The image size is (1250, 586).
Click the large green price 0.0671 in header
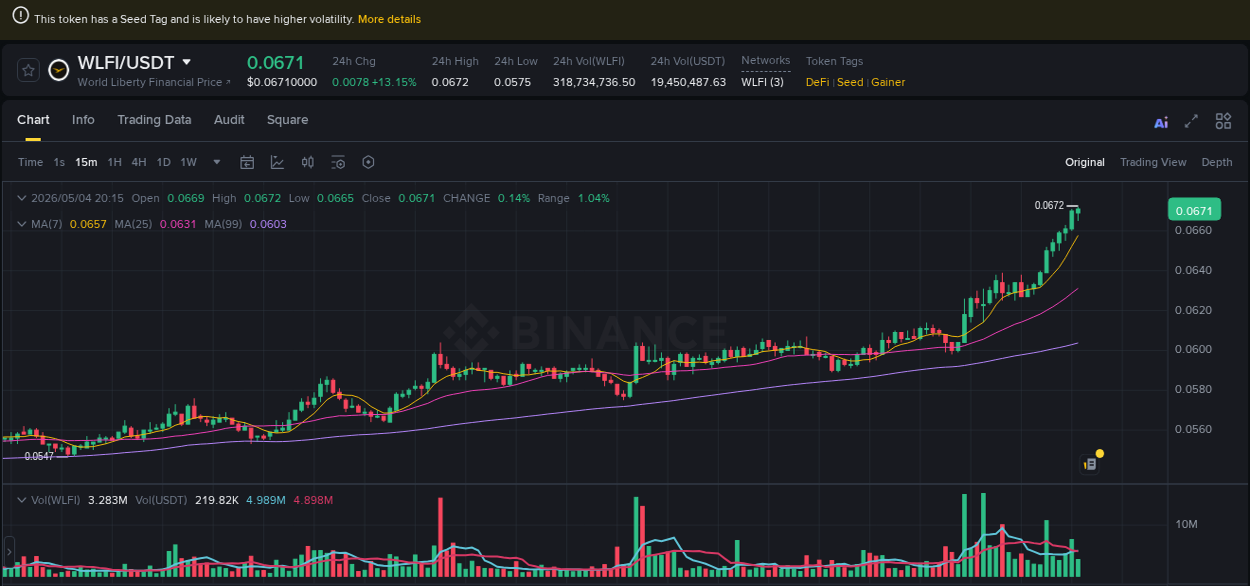click(276, 62)
